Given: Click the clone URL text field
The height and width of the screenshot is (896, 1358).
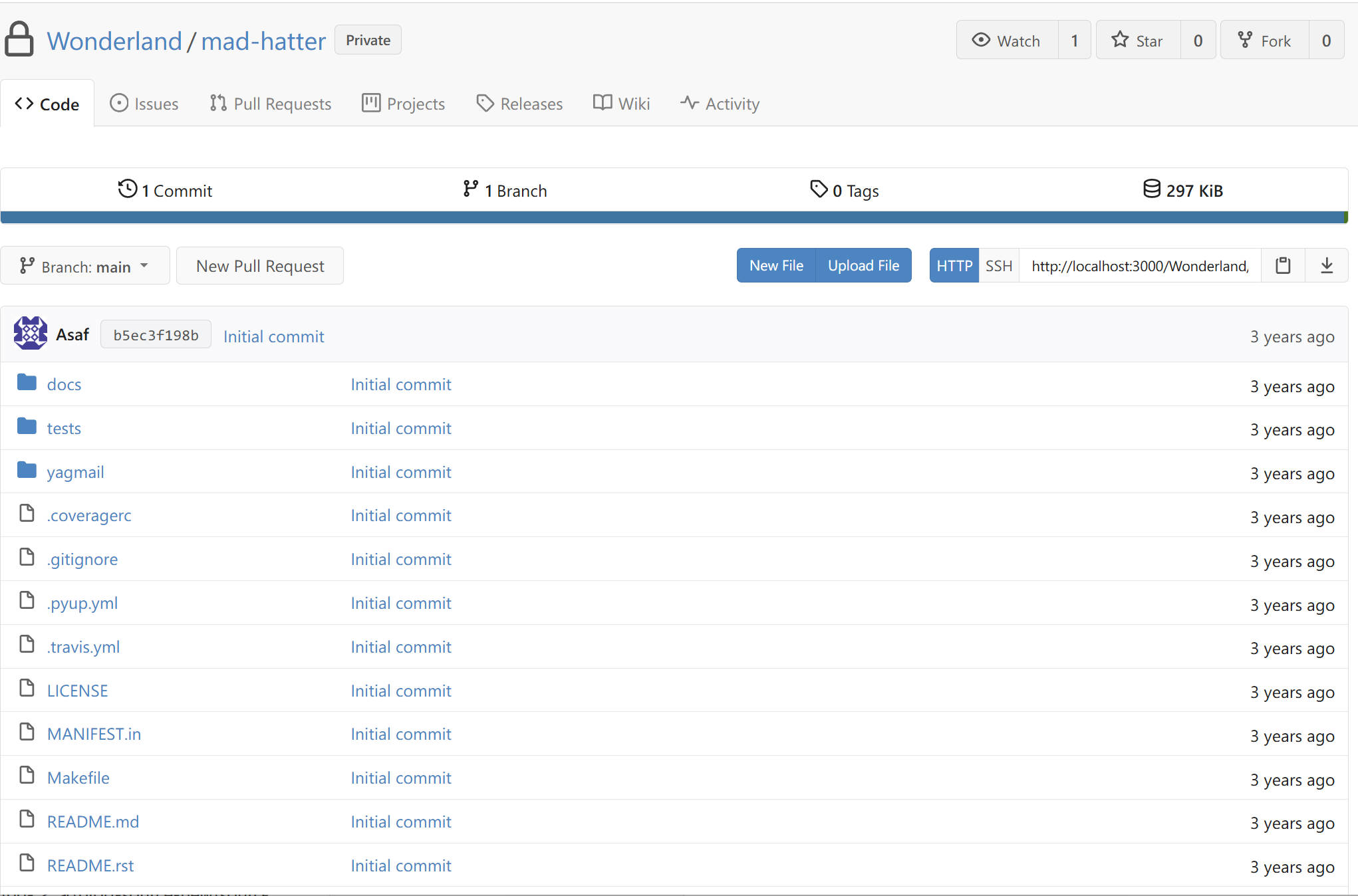Looking at the screenshot, I should click(1140, 266).
